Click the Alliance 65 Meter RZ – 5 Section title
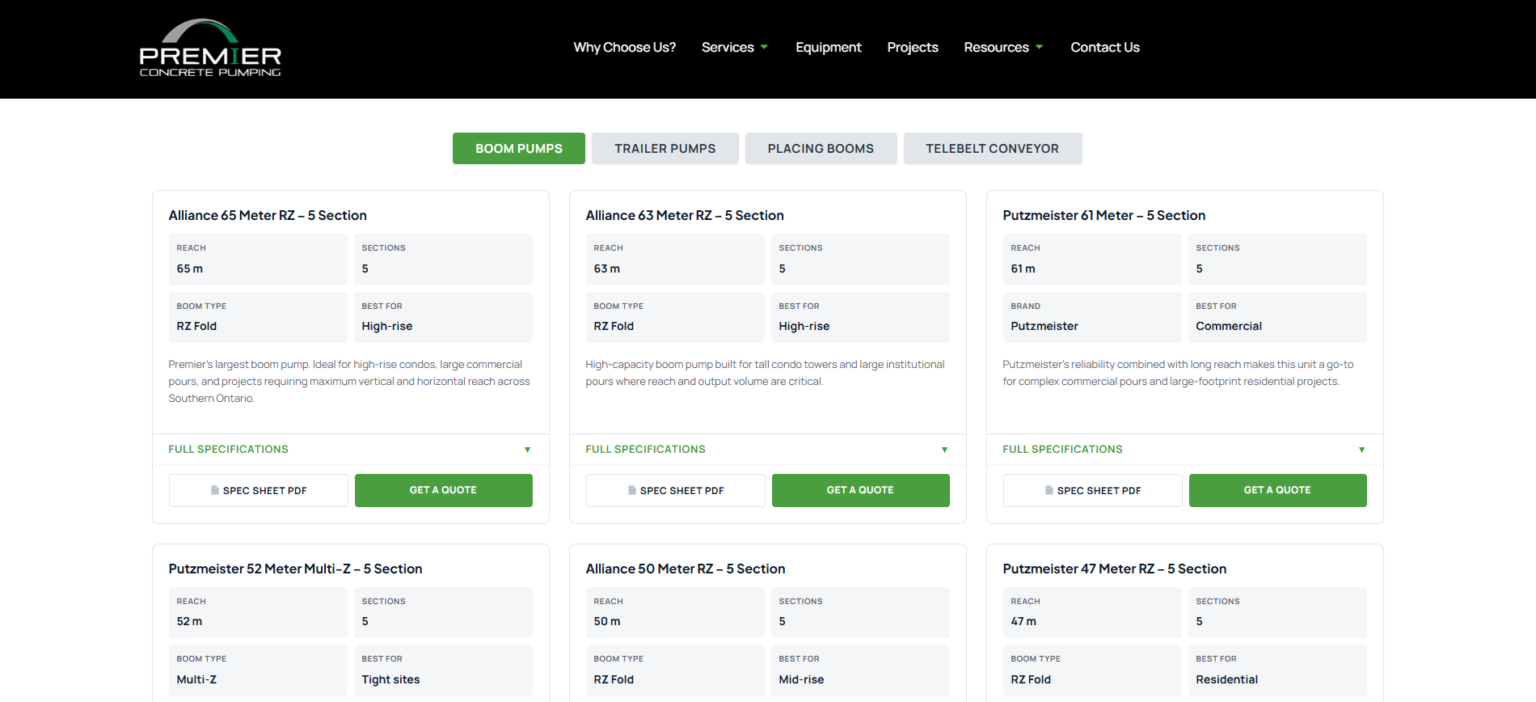The width and height of the screenshot is (1536, 702). tap(268, 215)
